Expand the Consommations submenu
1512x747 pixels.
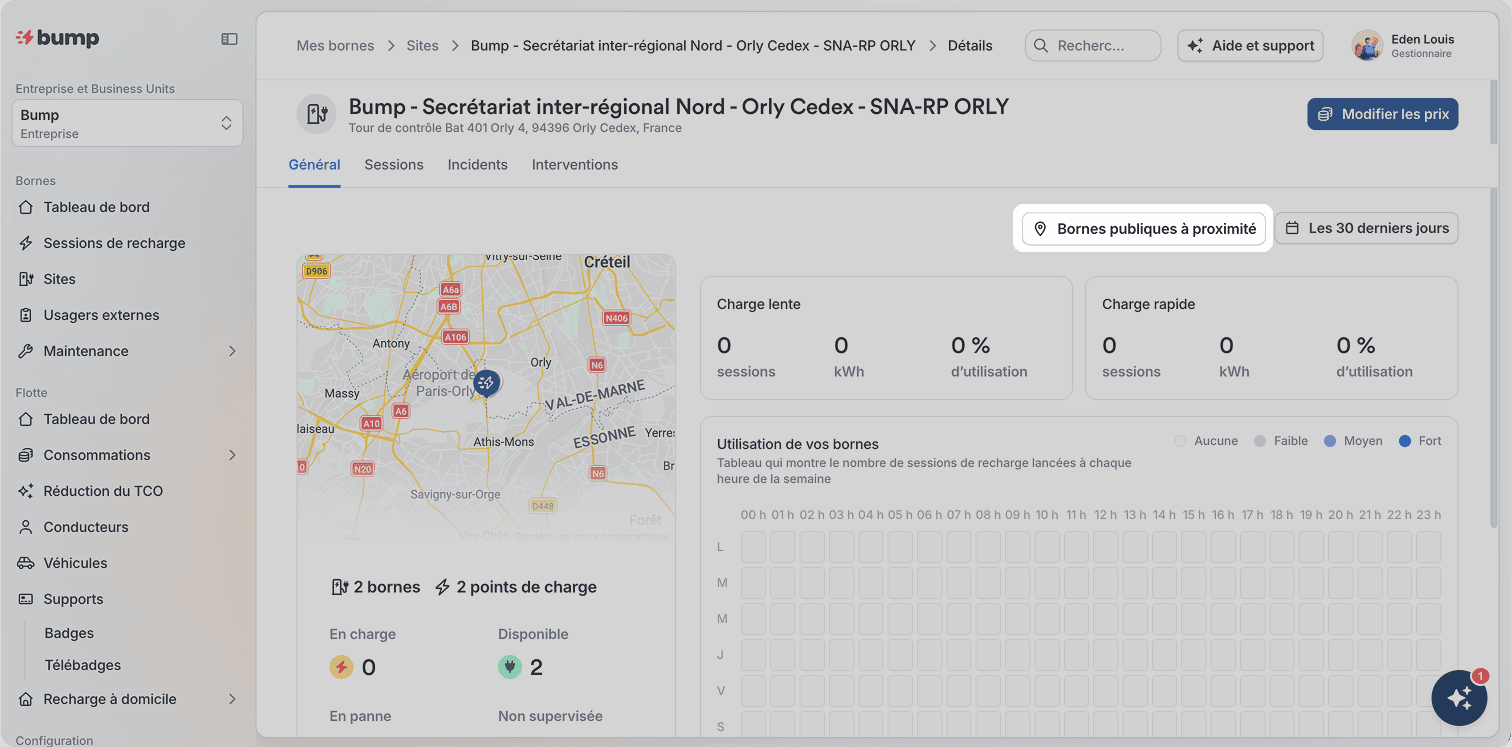pos(232,455)
